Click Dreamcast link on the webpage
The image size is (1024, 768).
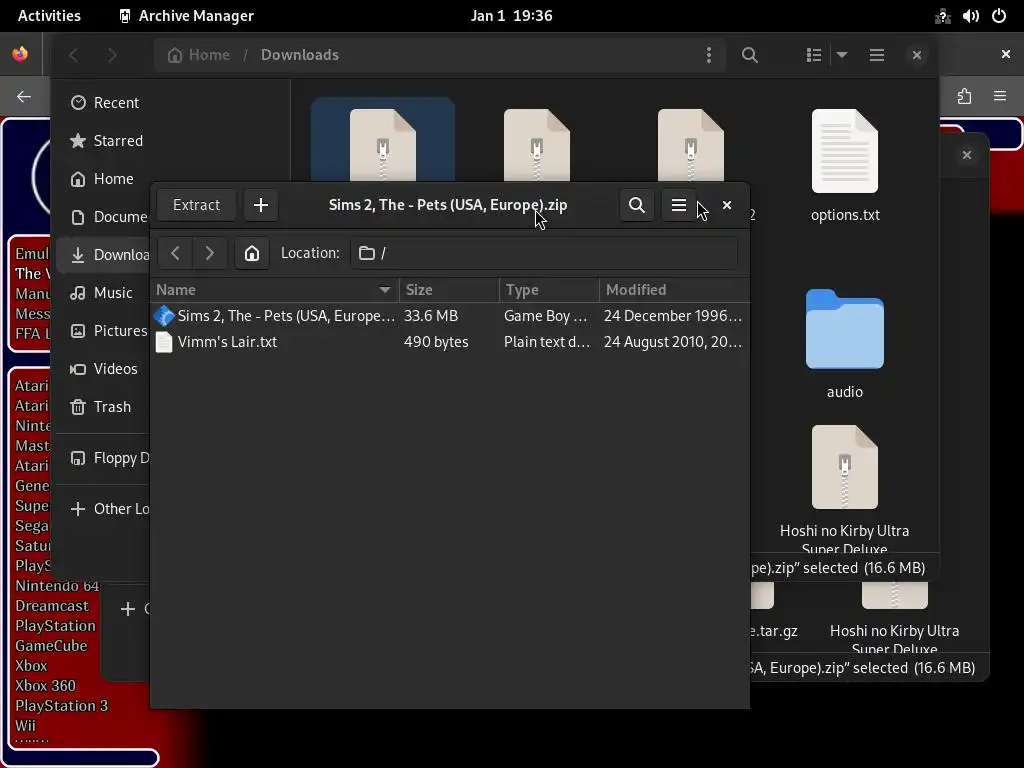[52, 606]
